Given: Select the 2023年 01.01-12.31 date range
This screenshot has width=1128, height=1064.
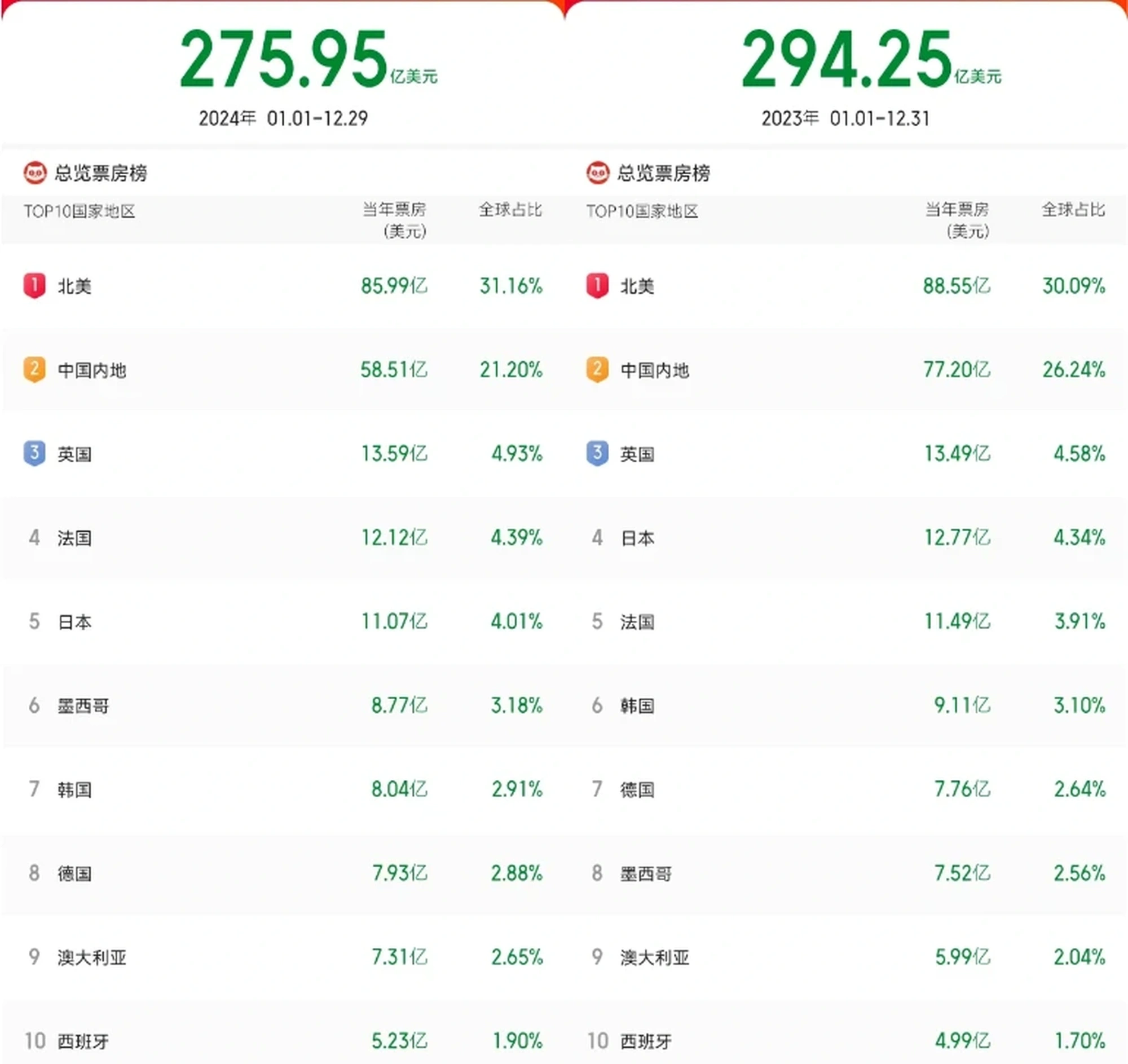Looking at the screenshot, I should (x=845, y=118).
